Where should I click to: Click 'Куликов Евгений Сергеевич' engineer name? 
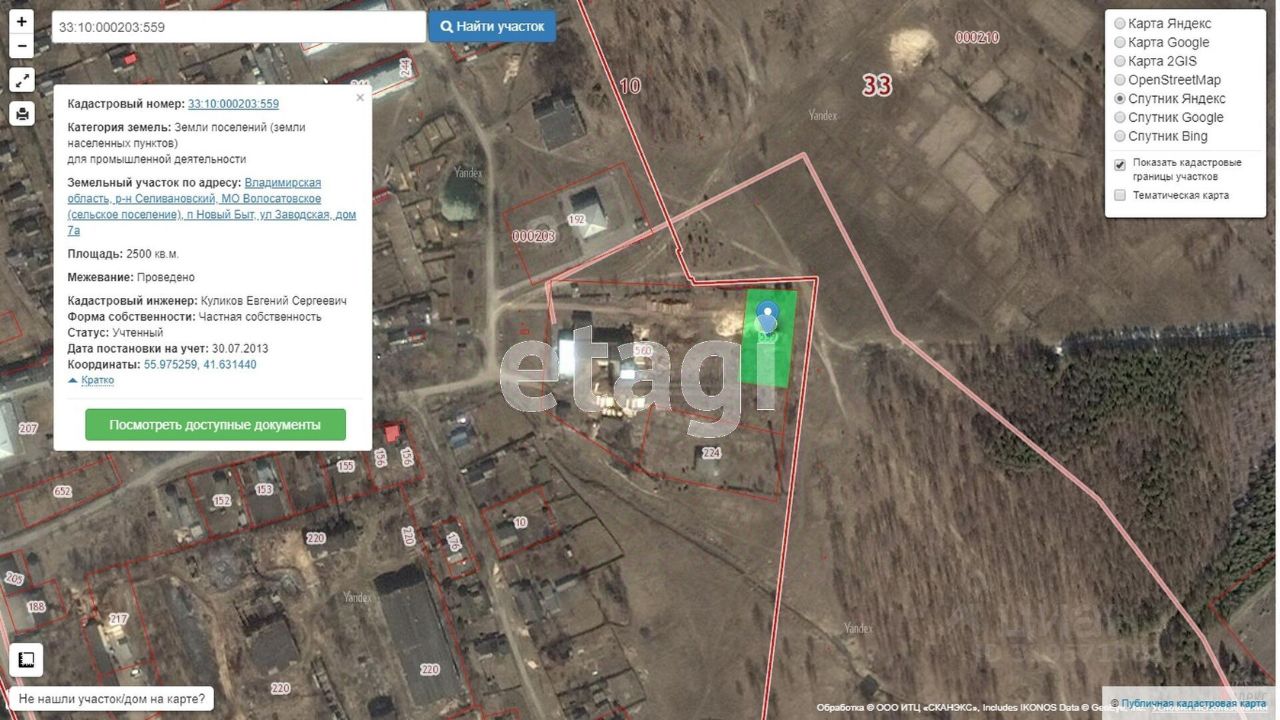[x=274, y=301]
